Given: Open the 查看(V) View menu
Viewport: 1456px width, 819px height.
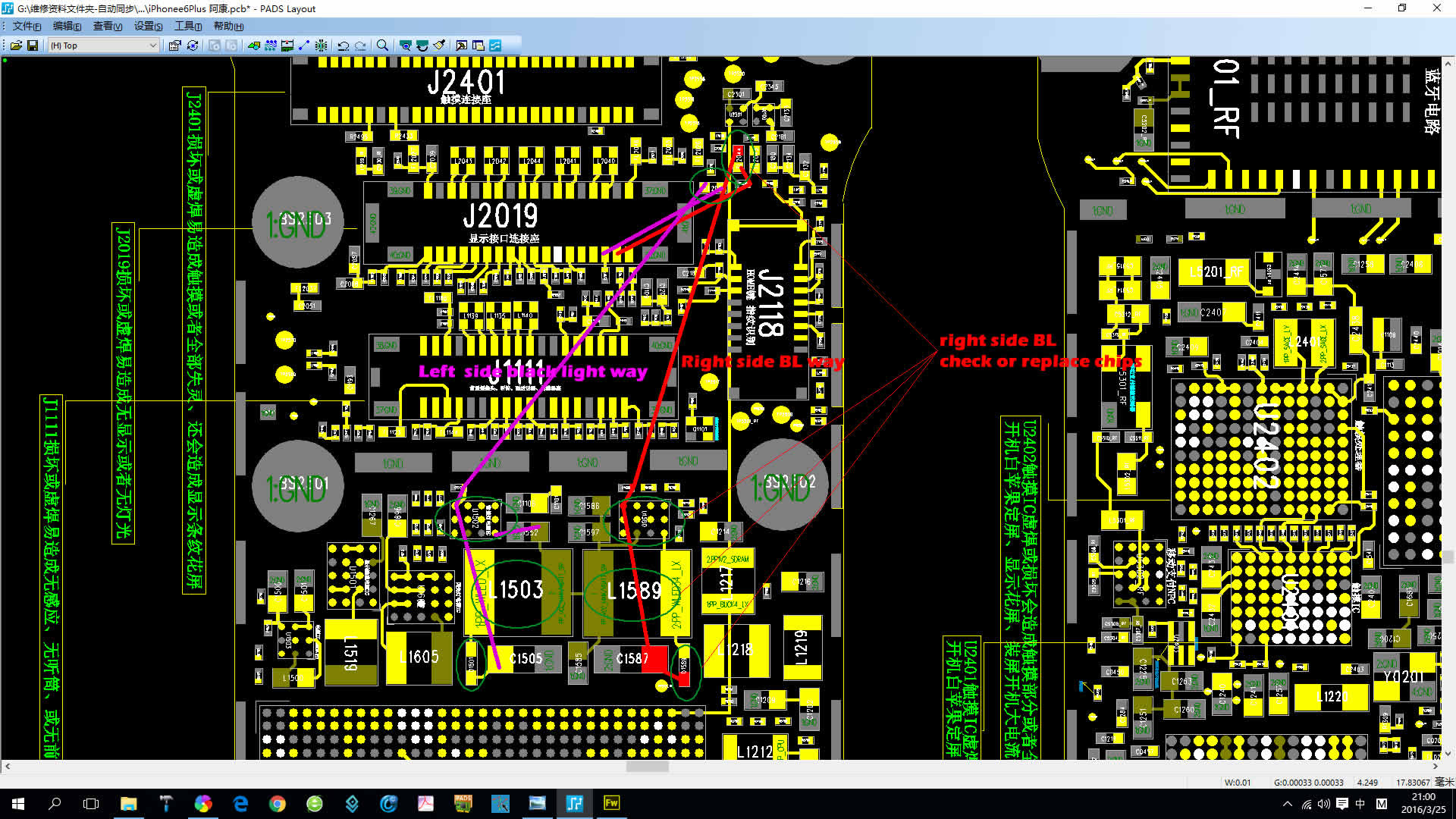Looking at the screenshot, I should [107, 26].
